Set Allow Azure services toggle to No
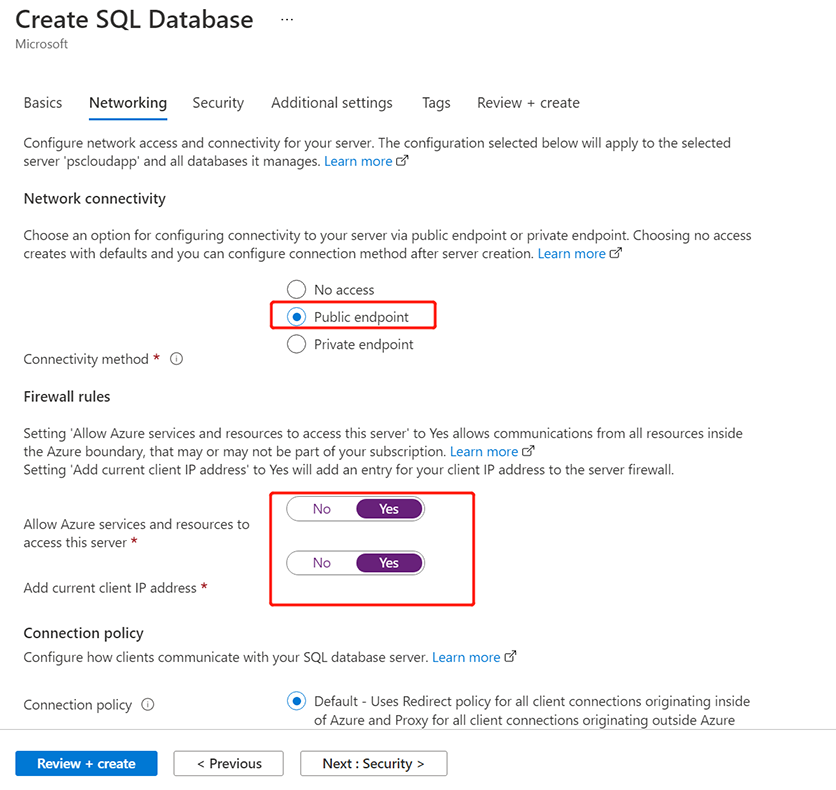 pos(321,509)
